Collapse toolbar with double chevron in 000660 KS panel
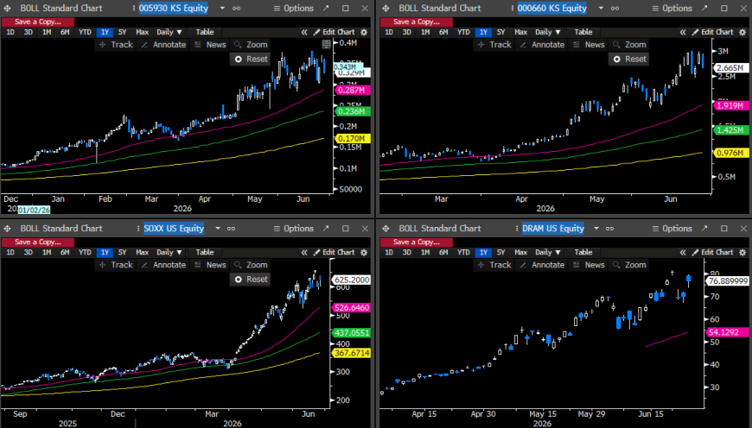Image resolution: width=752 pixels, height=428 pixels. pyautogui.click(x=683, y=32)
